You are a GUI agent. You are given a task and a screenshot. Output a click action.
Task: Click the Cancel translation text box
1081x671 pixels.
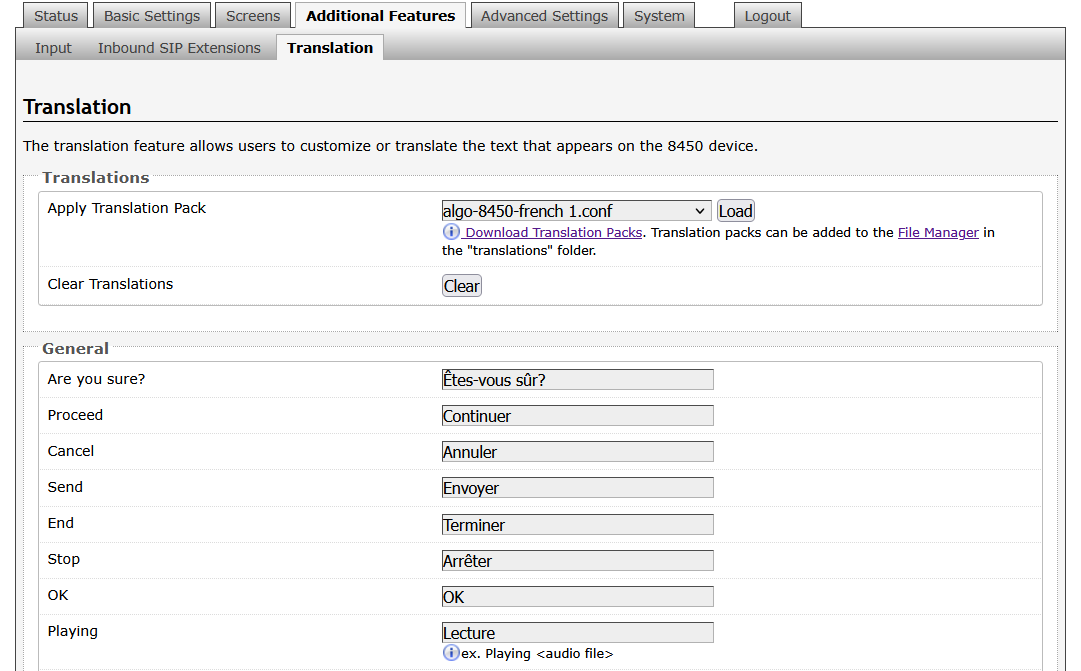point(577,452)
